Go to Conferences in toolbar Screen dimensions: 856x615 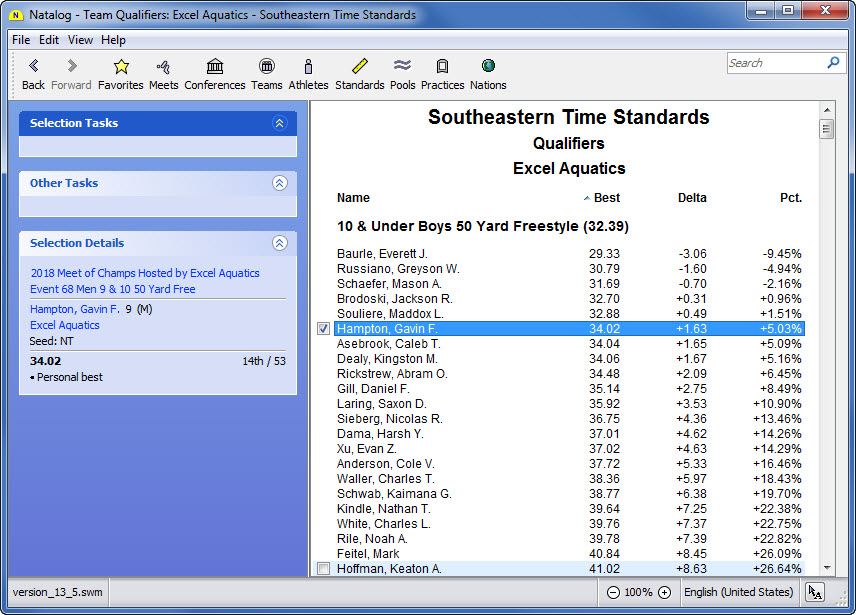tap(214, 67)
